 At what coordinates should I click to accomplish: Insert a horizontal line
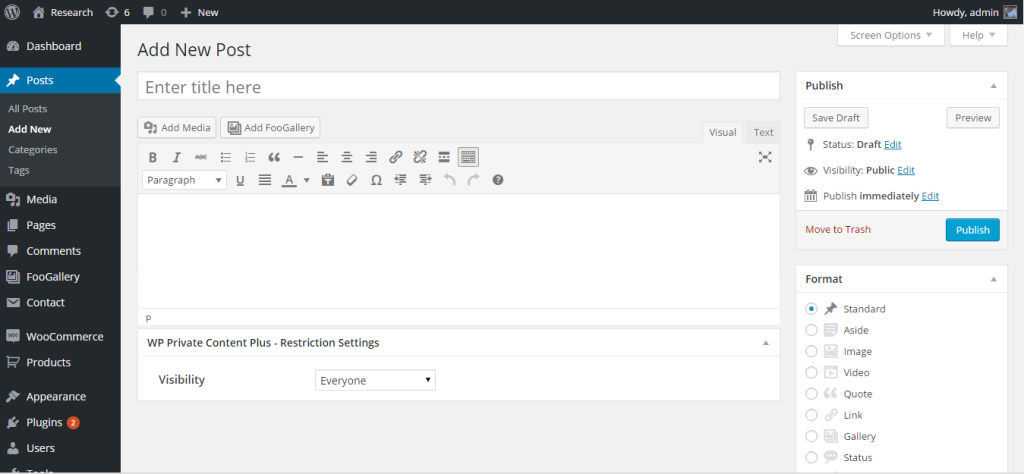(x=298, y=157)
